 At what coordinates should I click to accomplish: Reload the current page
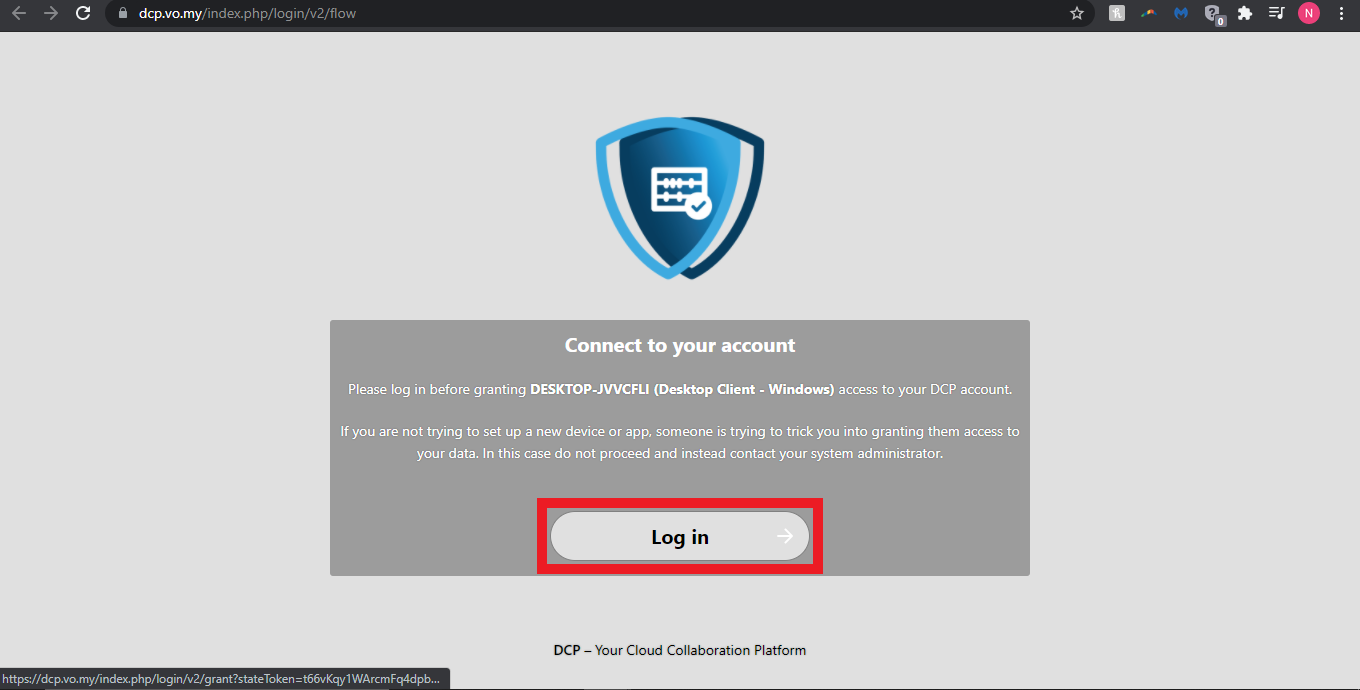[83, 13]
